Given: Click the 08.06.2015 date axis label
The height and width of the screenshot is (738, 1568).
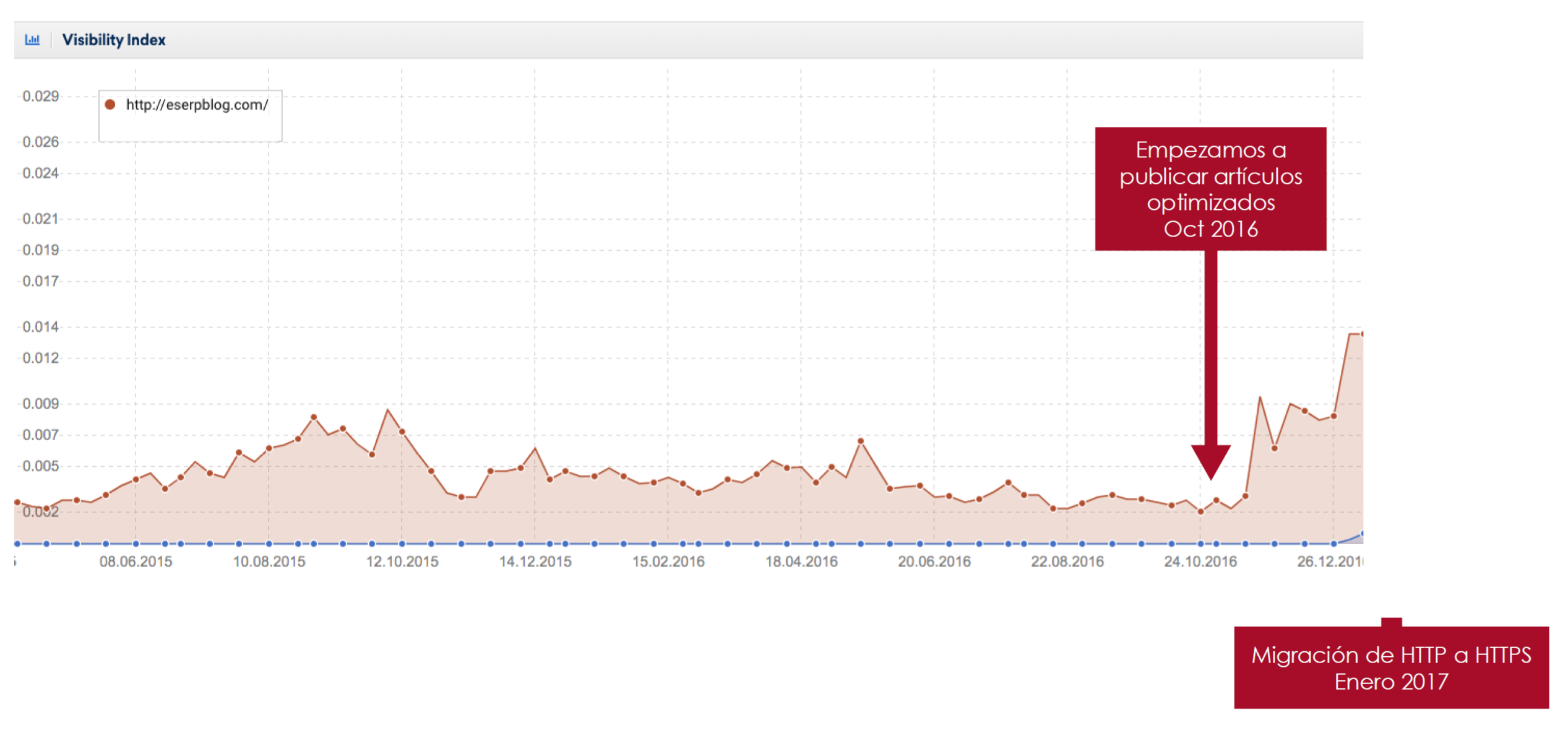Looking at the screenshot, I should click(x=136, y=562).
